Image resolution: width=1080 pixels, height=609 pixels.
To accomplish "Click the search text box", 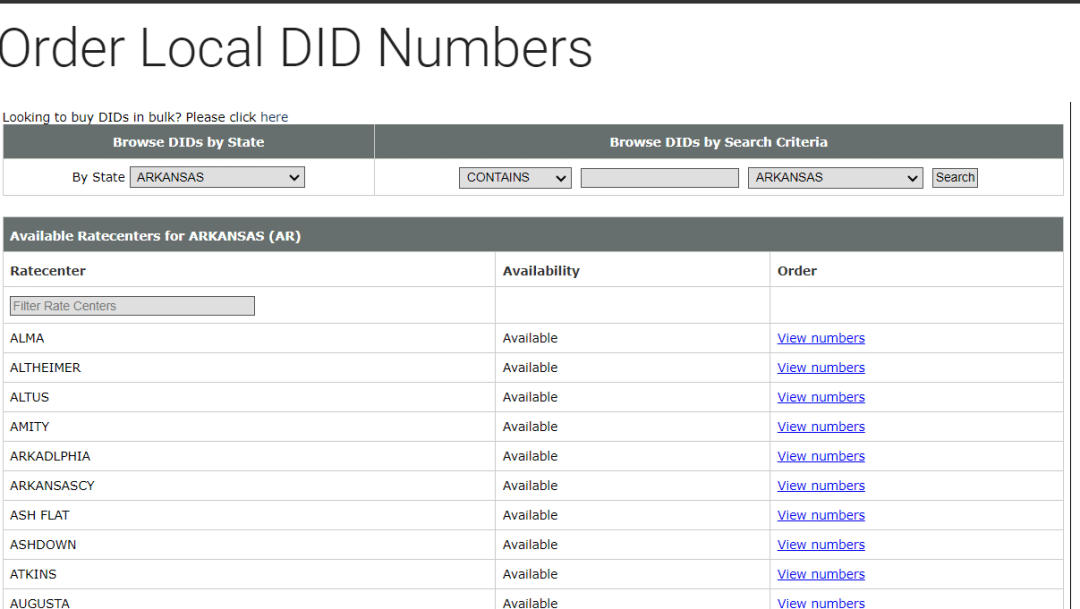I will pos(658,177).
